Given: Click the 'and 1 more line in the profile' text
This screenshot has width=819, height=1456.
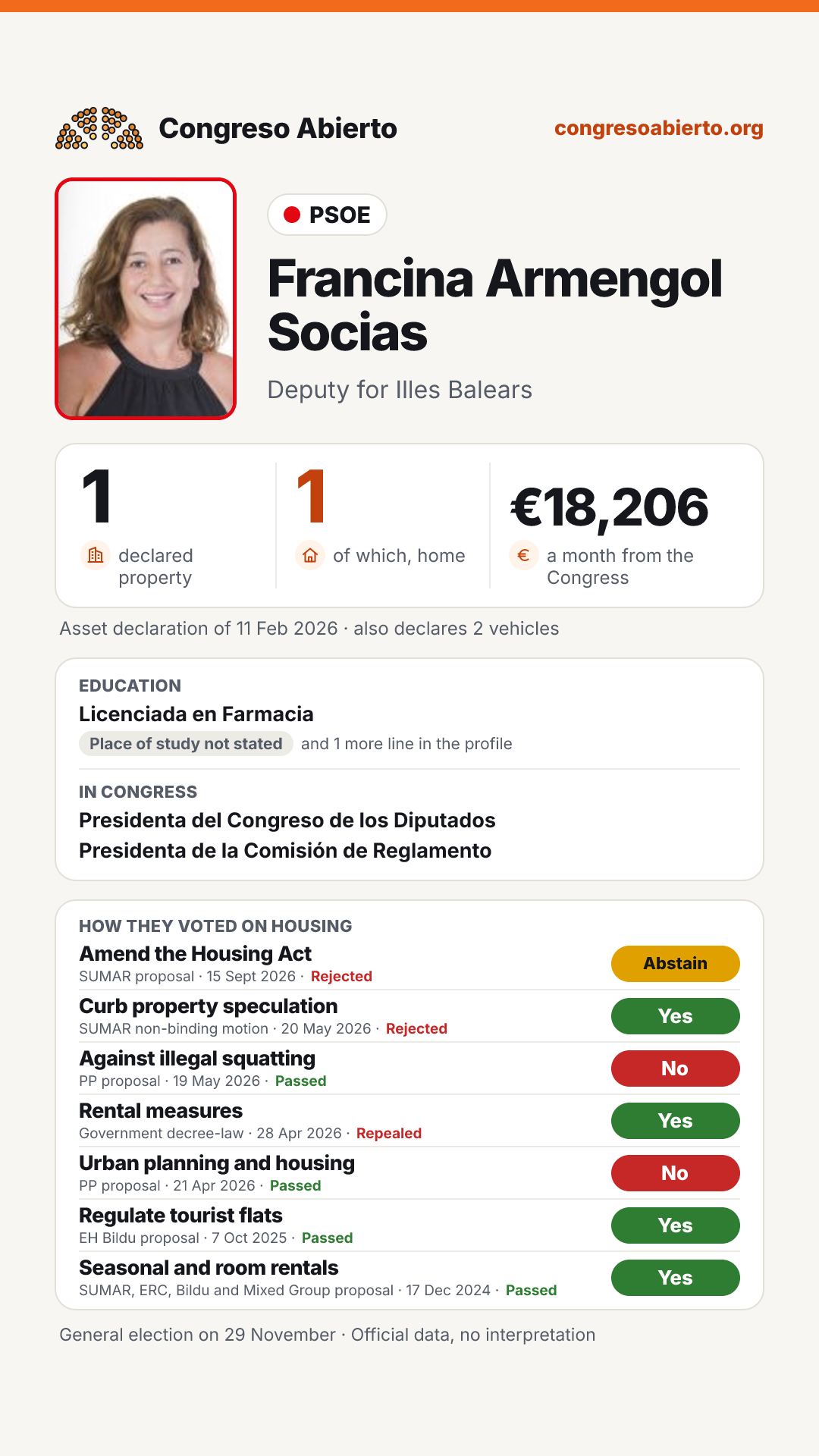Looking at the screenshot, I should [406, 744].
